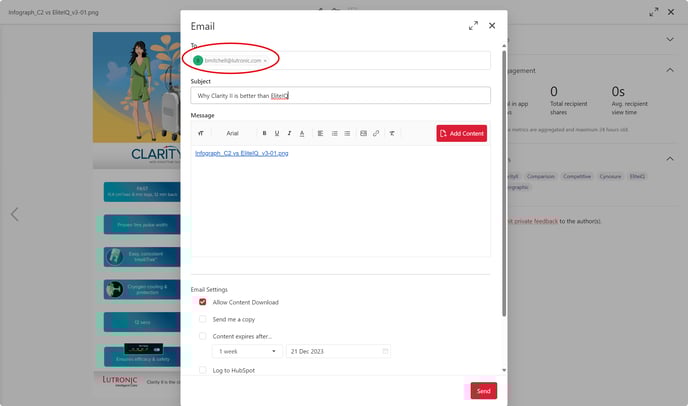Open the expiry date calendar picker
Image resolution: width=688 pixels, height=406 pixels.
pos(385,352)
